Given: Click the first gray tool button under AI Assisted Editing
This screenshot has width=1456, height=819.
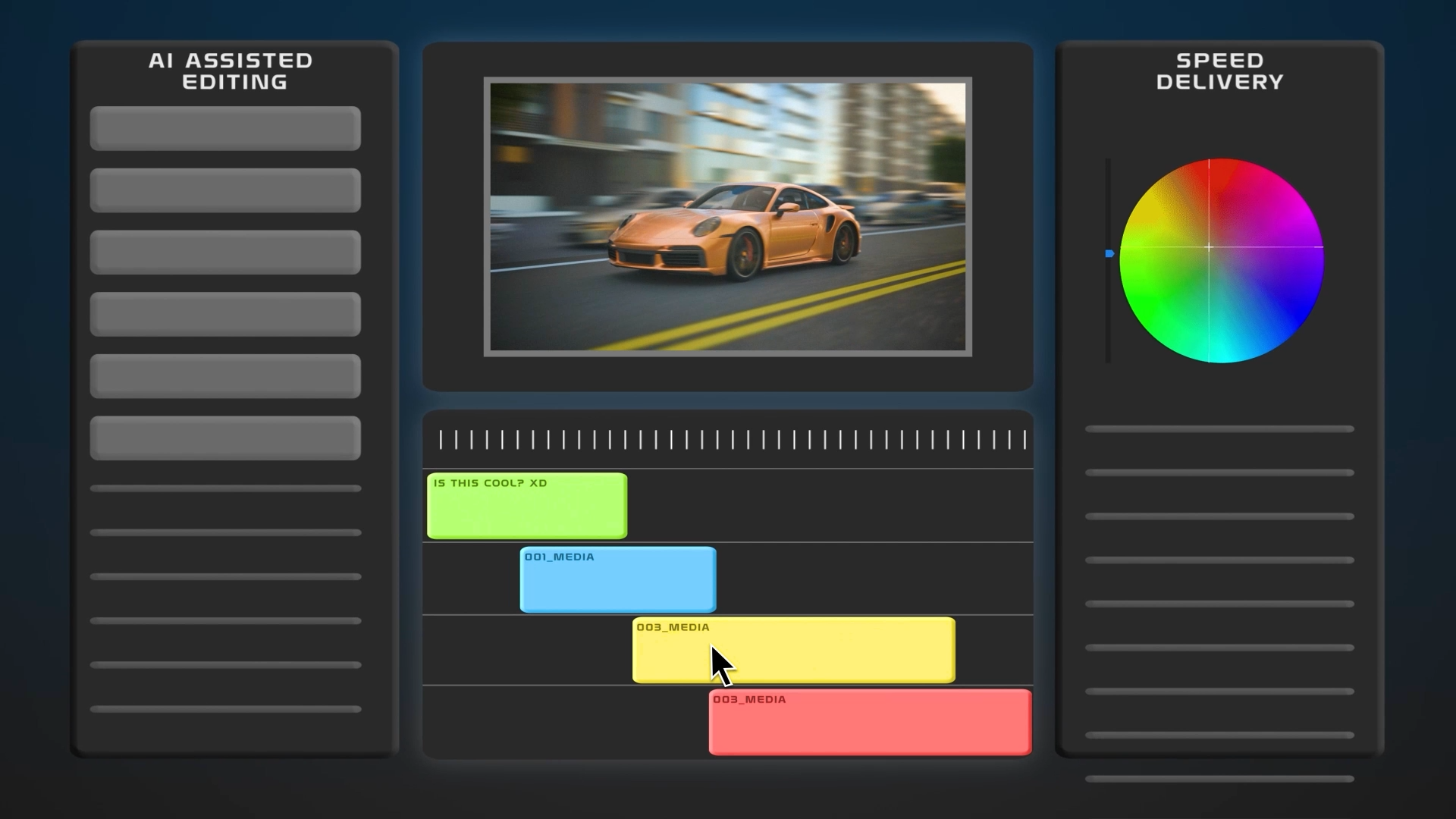Looking at the screenshot, I should point(224,127).
